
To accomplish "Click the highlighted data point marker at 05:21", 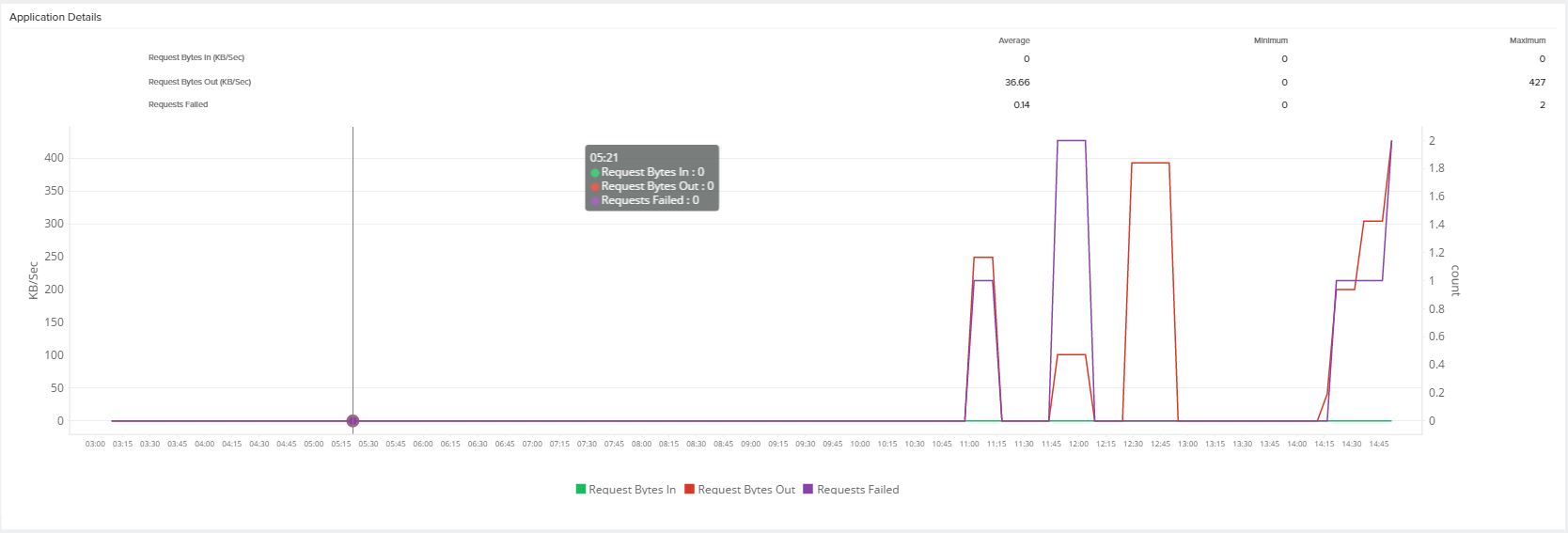I will [353, 421].
